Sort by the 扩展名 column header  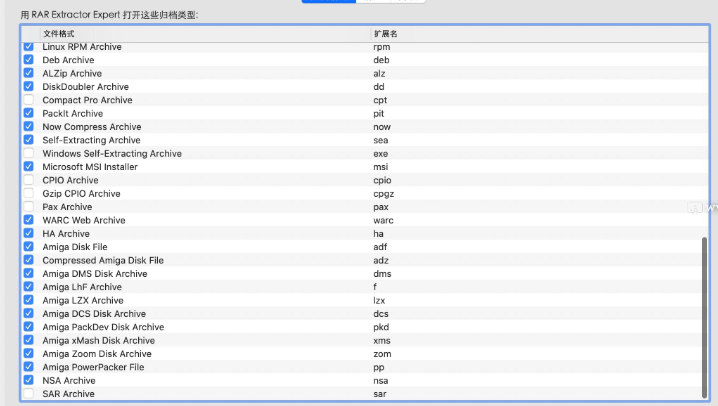tap(539, 34)
